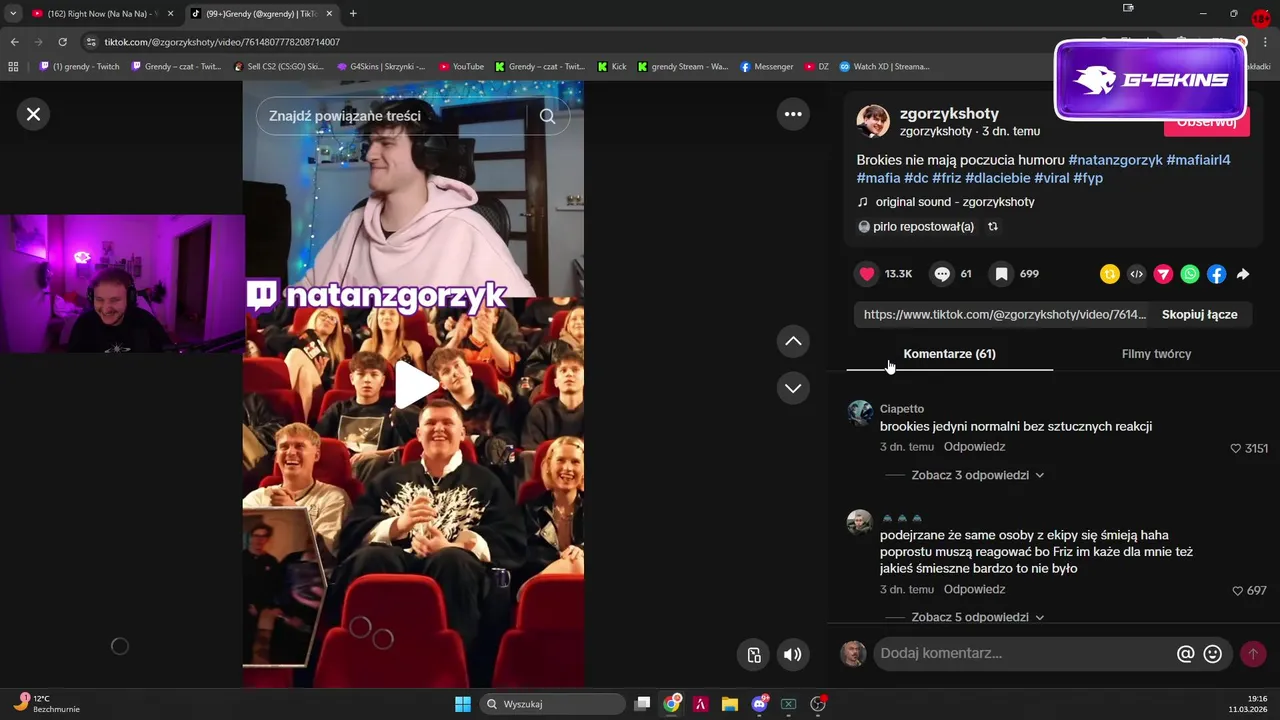Expand Zobacz 3 odpowiedzi replies
Screen dimensions: 1280x720
pyautogui.click(x=977, y=475)
